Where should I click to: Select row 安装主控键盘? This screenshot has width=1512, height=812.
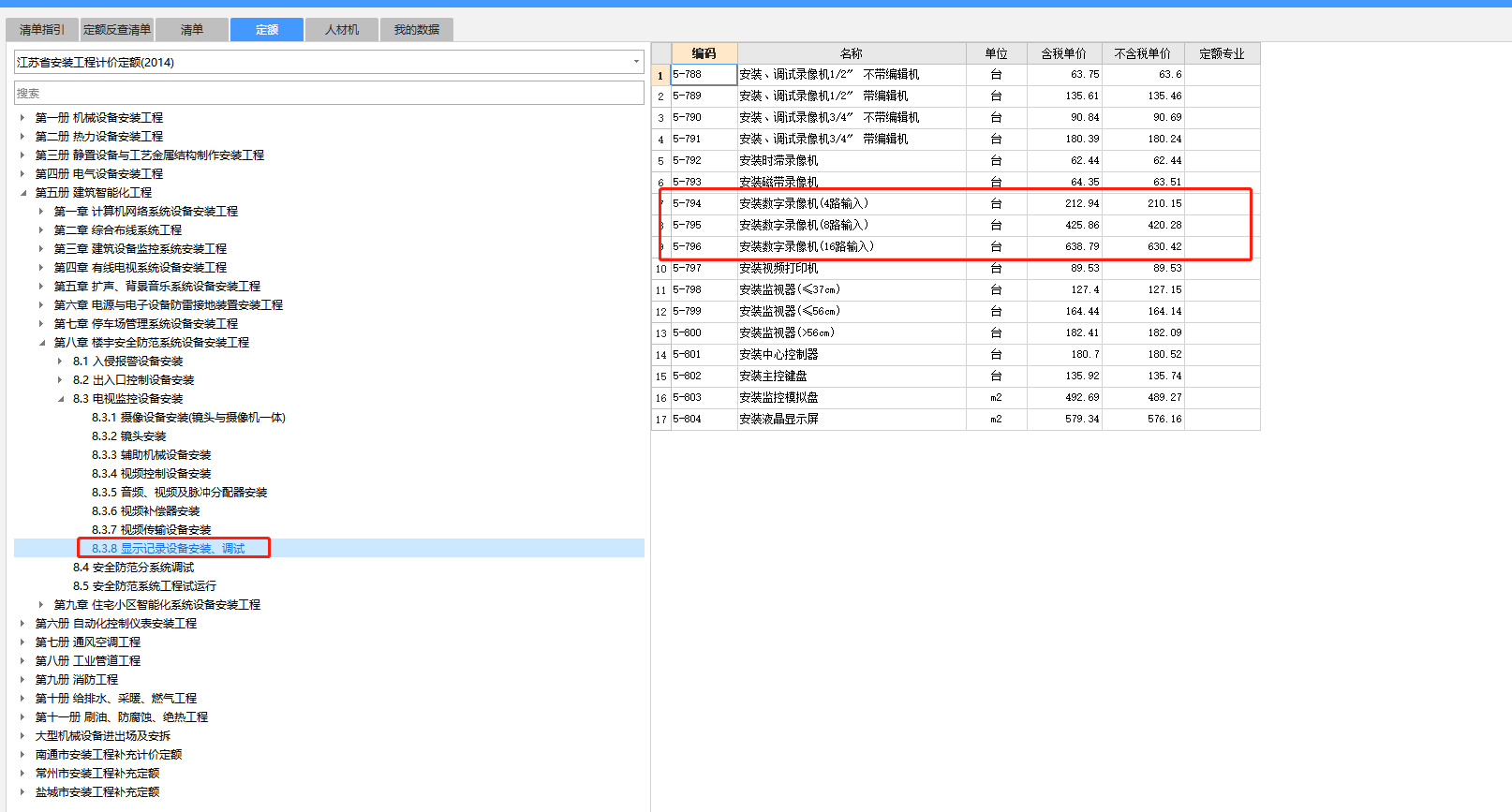[956, 376]
